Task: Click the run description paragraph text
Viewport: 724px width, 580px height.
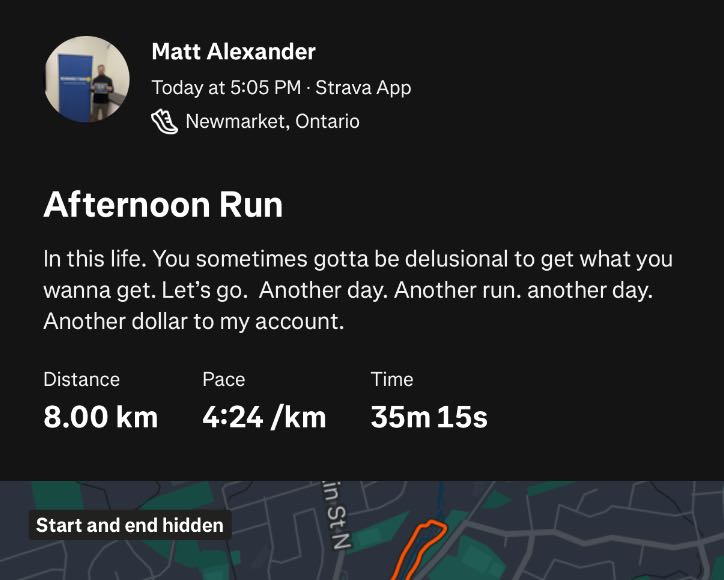Action: click(357, 291)
